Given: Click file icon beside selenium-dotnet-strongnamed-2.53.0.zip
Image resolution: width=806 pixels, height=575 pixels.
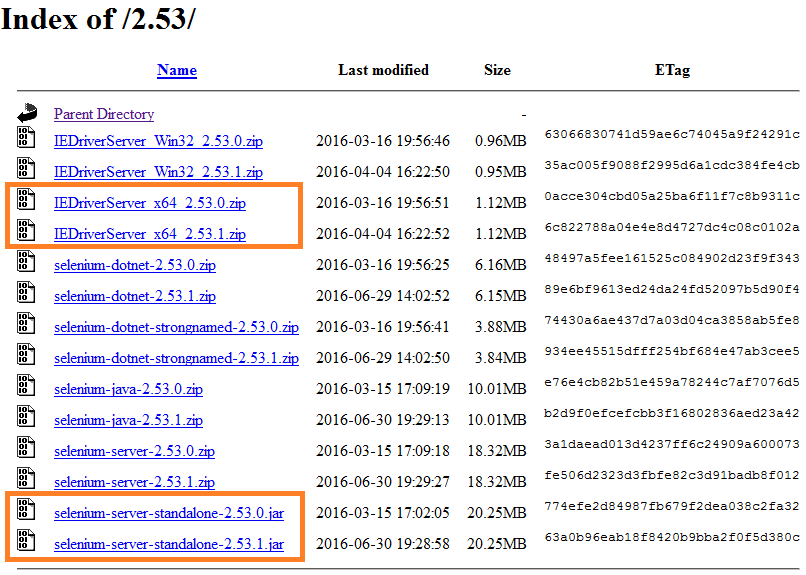Looking at the screenshot, I should tap(26, 323).
